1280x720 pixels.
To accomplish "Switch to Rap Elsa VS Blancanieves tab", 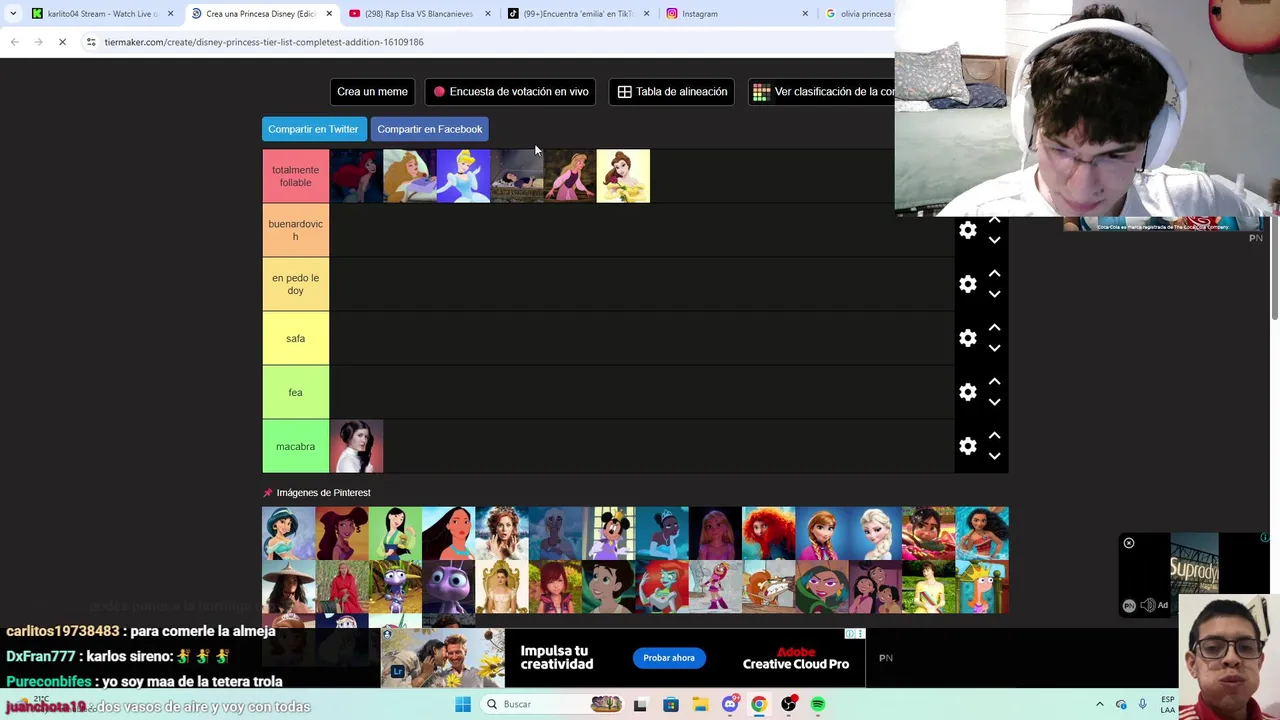I will [x=418, y=14].
